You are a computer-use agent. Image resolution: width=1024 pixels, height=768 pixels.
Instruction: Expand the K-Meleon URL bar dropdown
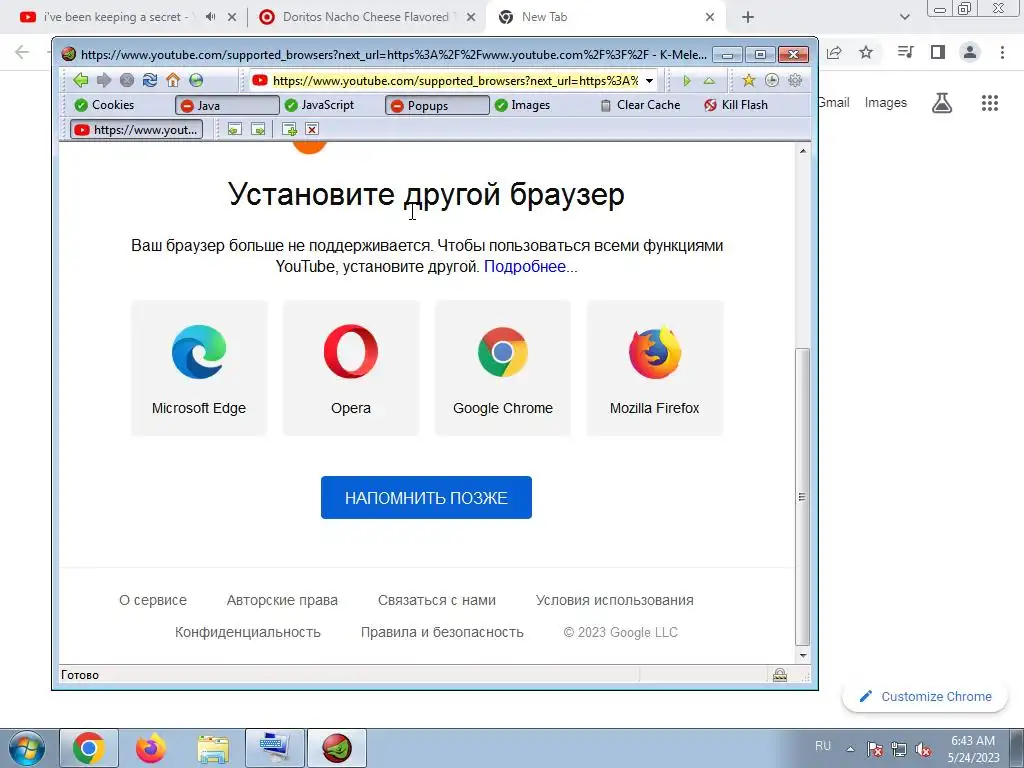coord(649,81)
